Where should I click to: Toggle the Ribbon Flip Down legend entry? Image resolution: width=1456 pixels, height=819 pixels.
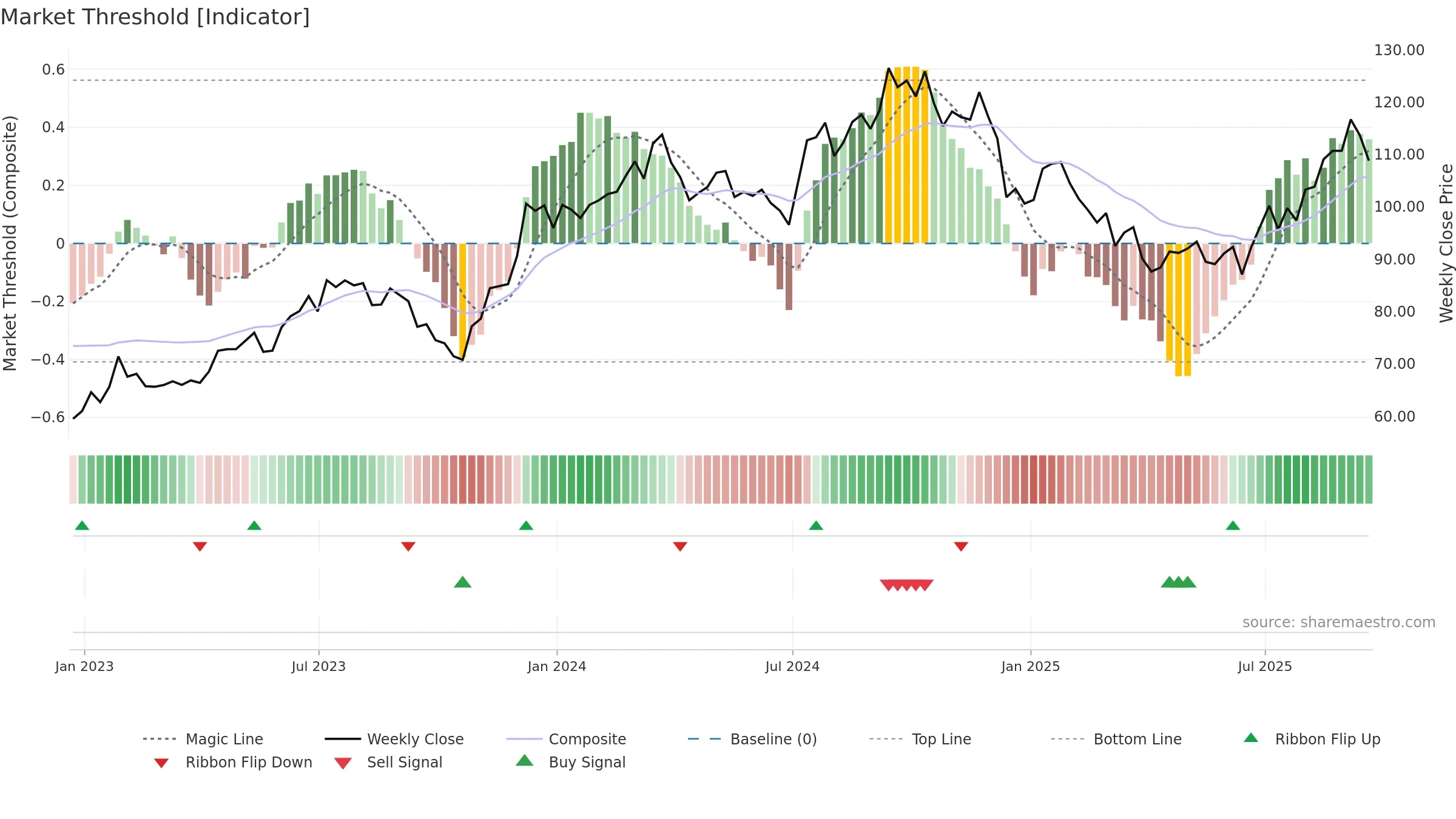tap(232, 763)
